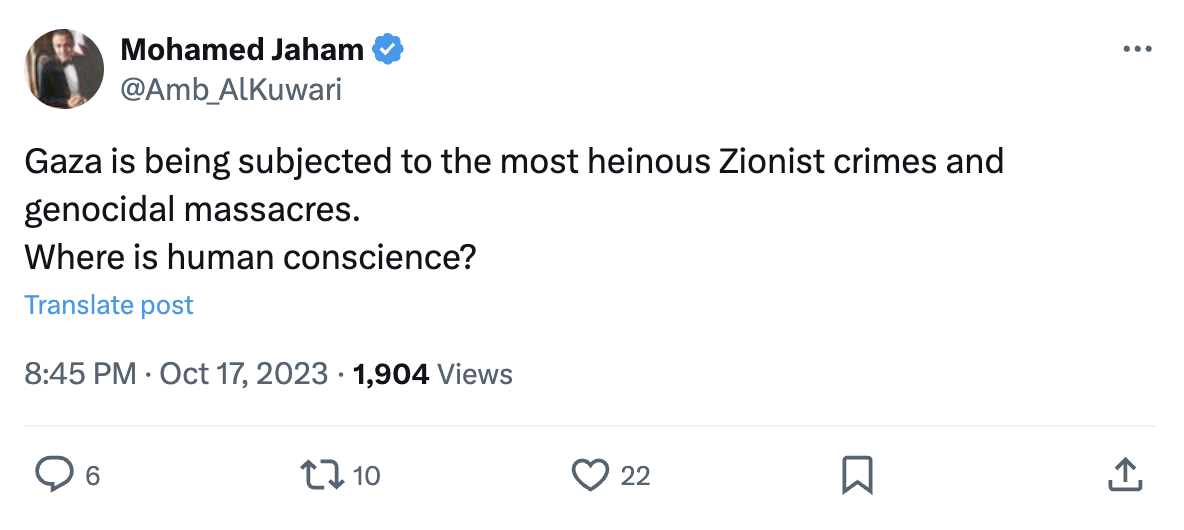Click the share upload icon
This screenshot has width=1184, height=530.
(1124, 475)
